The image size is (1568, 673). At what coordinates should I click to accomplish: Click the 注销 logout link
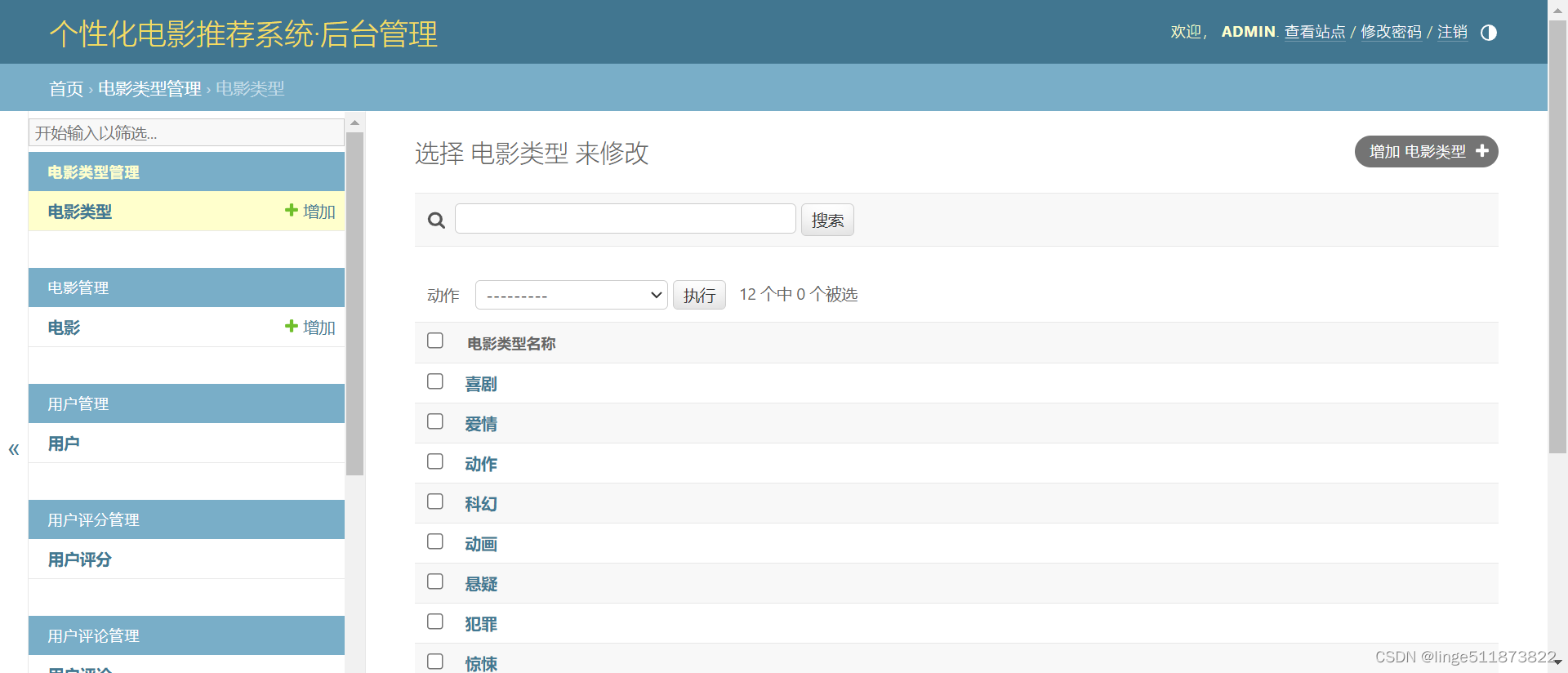click(x=1452, y=32)
